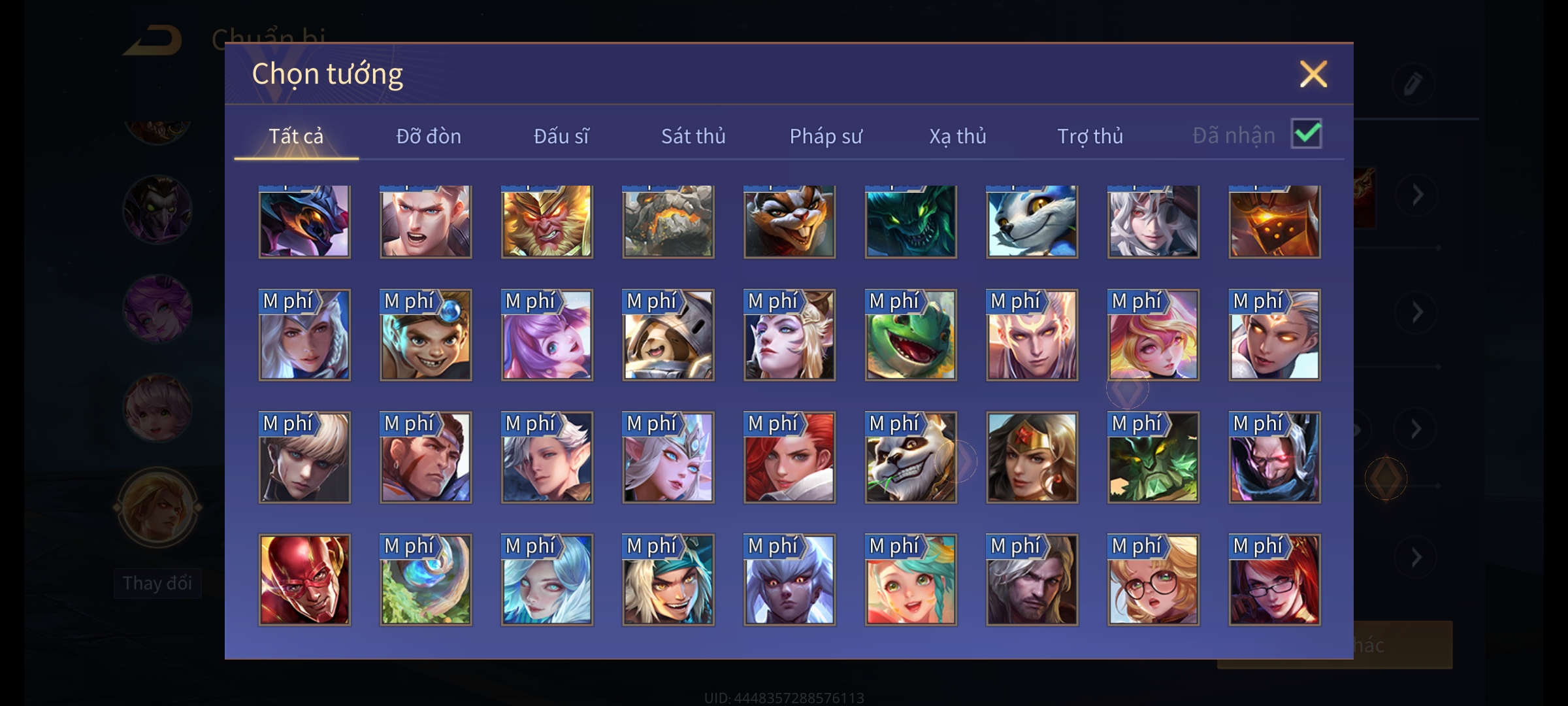Select the squirrel hero portrait

(x=789, y=222)
